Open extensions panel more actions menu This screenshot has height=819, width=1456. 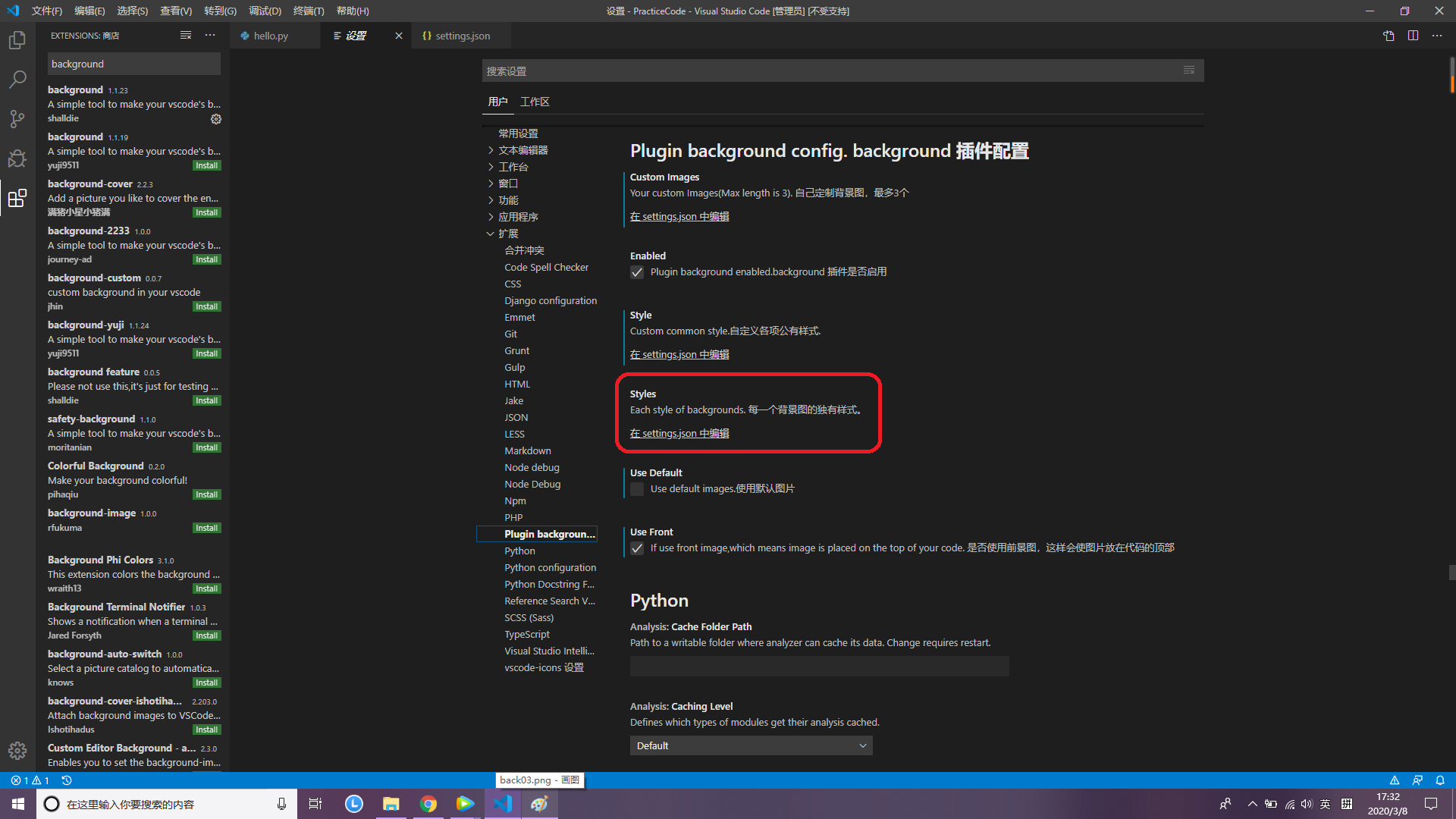pos(210,36)
